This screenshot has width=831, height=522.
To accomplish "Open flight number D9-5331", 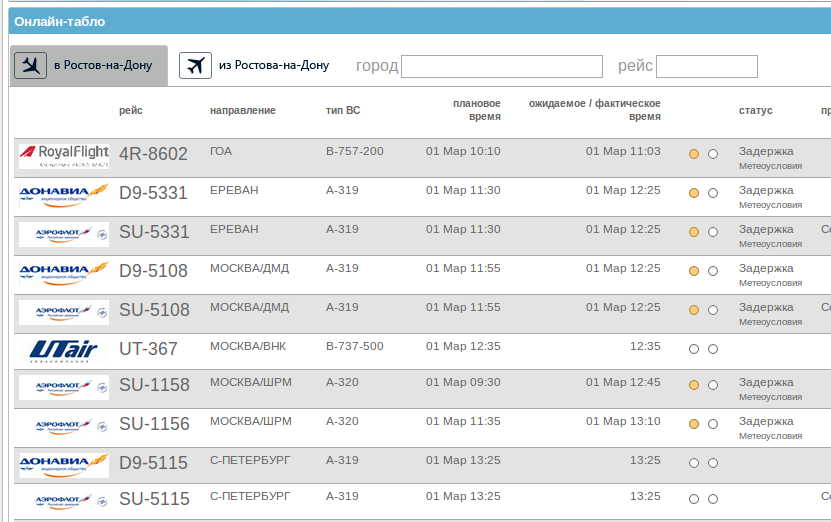I will [153, 193].
